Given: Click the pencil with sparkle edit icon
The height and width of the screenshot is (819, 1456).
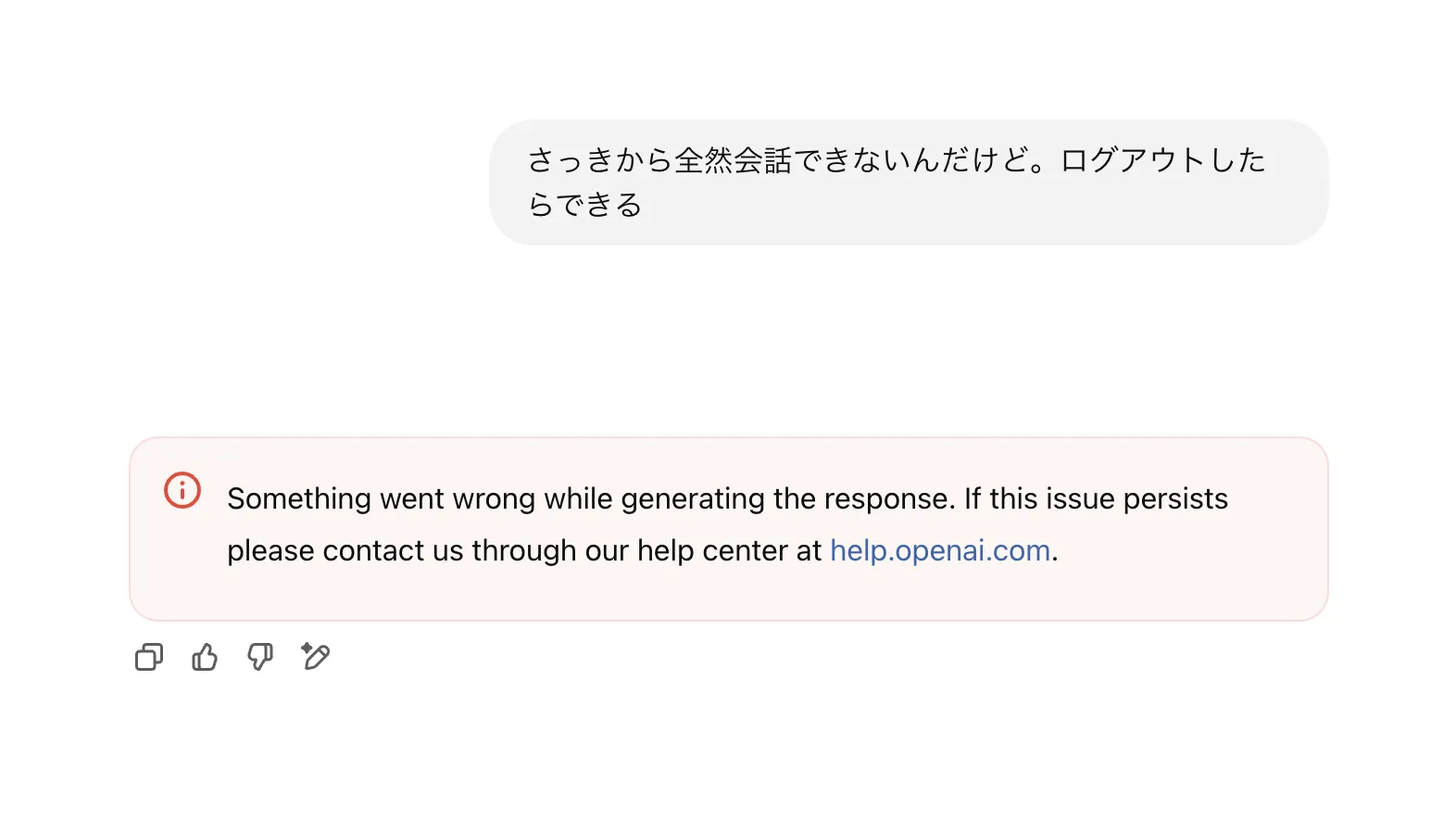Looking at the screenshot, I should pos(316,657).
